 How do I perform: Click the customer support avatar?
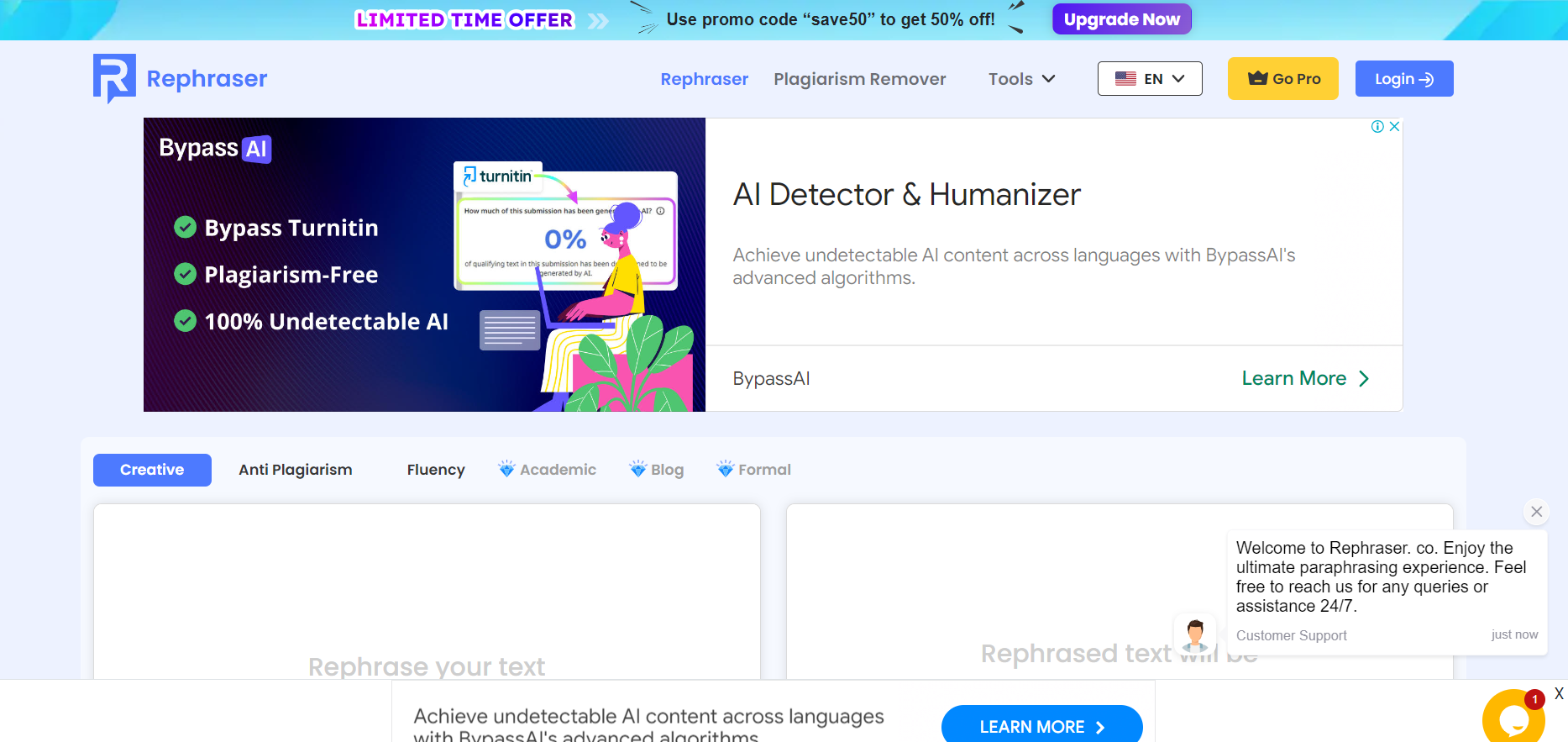(x=1195, y=634)
